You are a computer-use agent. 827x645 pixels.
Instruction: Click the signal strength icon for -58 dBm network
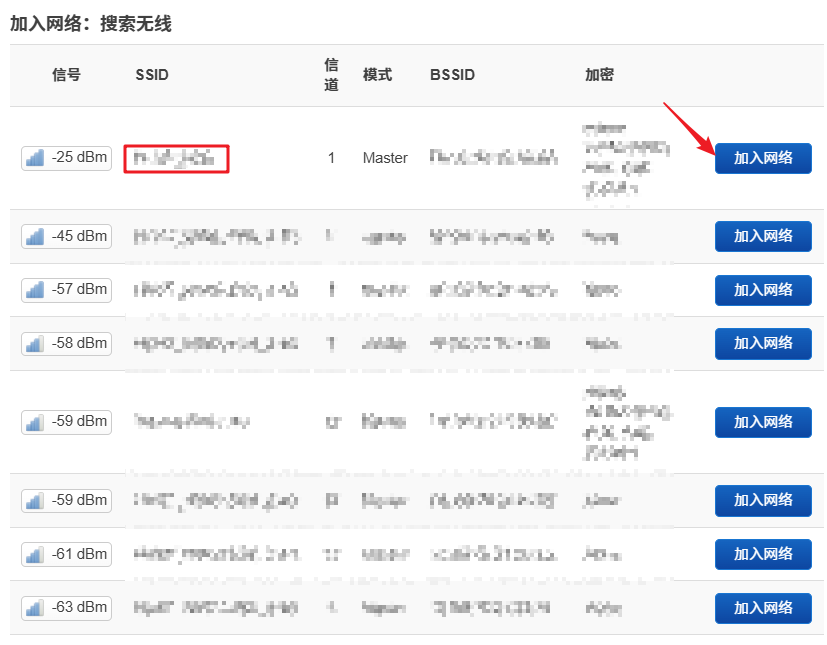pyautogui.click(x=32, y=343)
